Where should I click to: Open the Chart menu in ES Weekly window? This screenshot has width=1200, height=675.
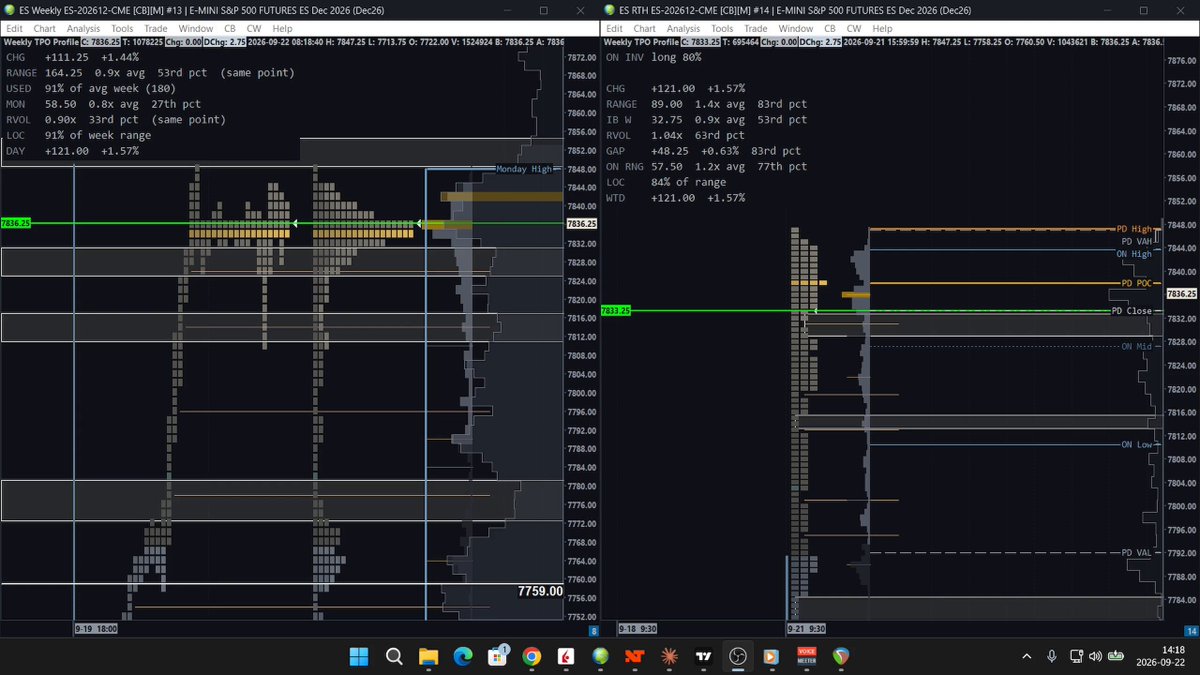47,29
